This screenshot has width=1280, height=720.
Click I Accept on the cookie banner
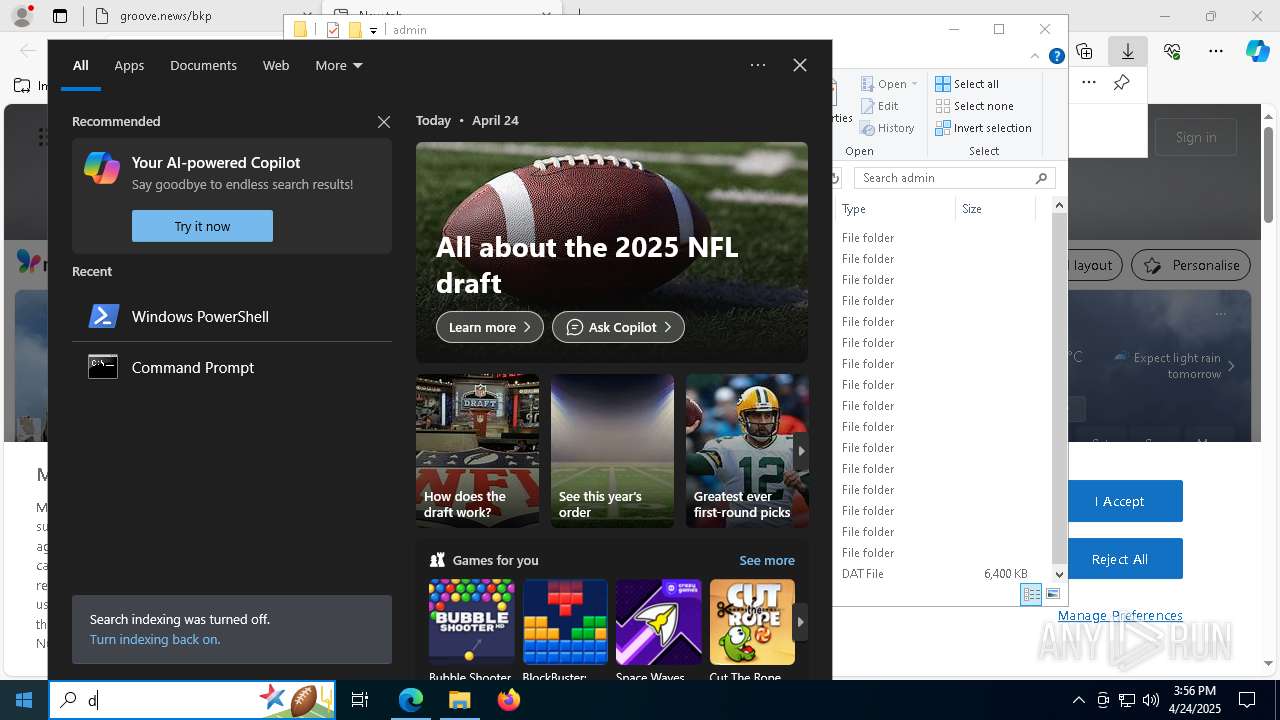(x=1120, y=501)
